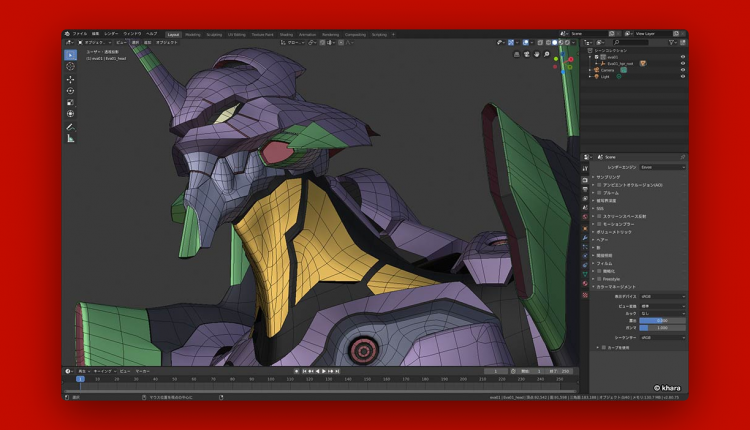The image size is (750, 430).
Task: Enable the ブルーム (Bloom) checkbox
Action: [599, 192]
